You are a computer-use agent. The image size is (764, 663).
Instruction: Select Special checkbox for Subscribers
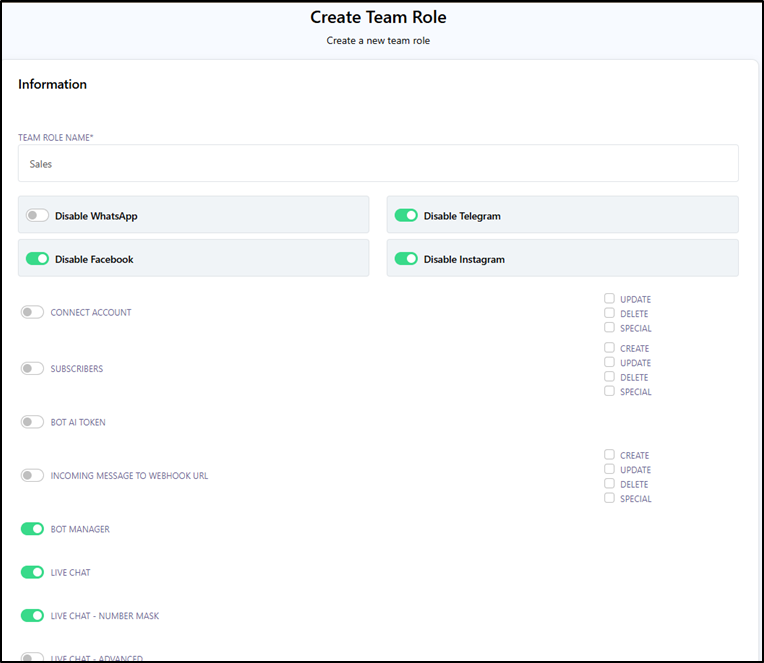click(609, 391)
